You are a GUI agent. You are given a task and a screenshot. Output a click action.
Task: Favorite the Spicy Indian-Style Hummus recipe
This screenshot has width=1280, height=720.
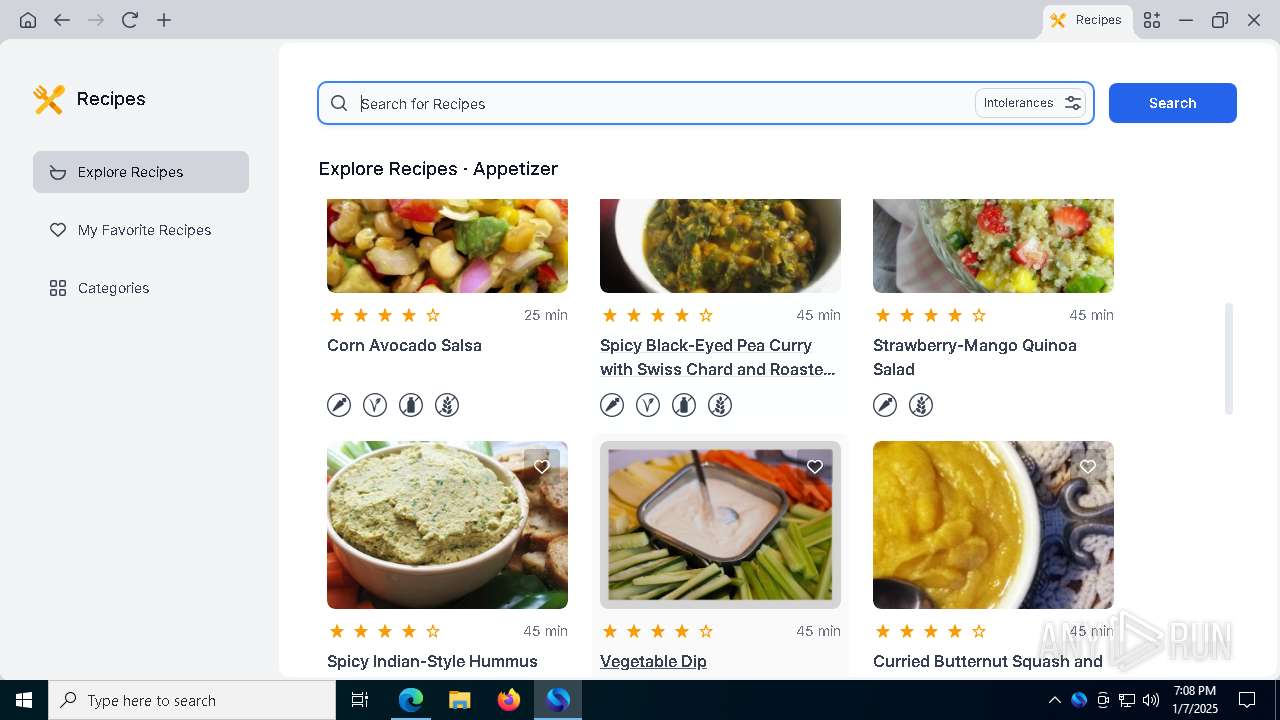(542, 467)
